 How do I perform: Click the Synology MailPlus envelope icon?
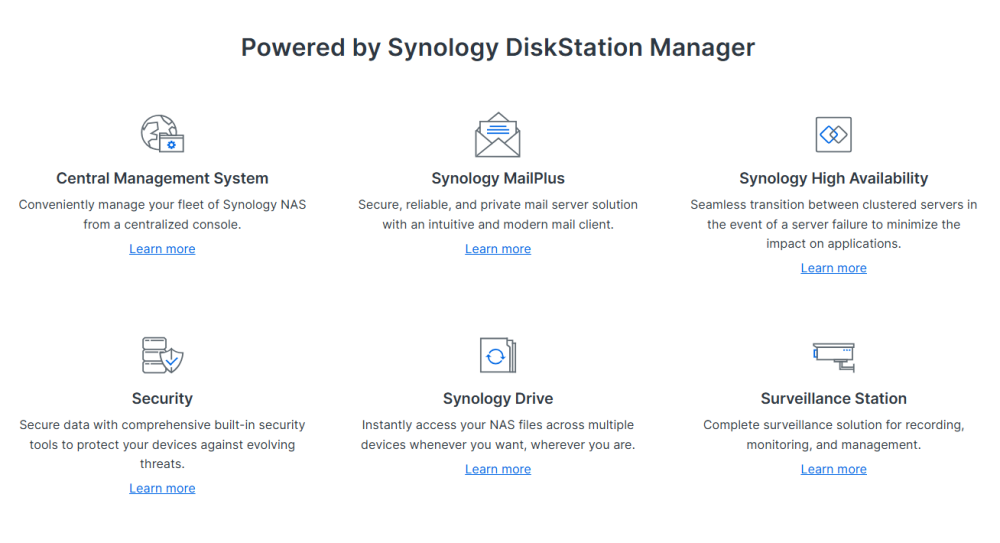[x=497, y=135]
